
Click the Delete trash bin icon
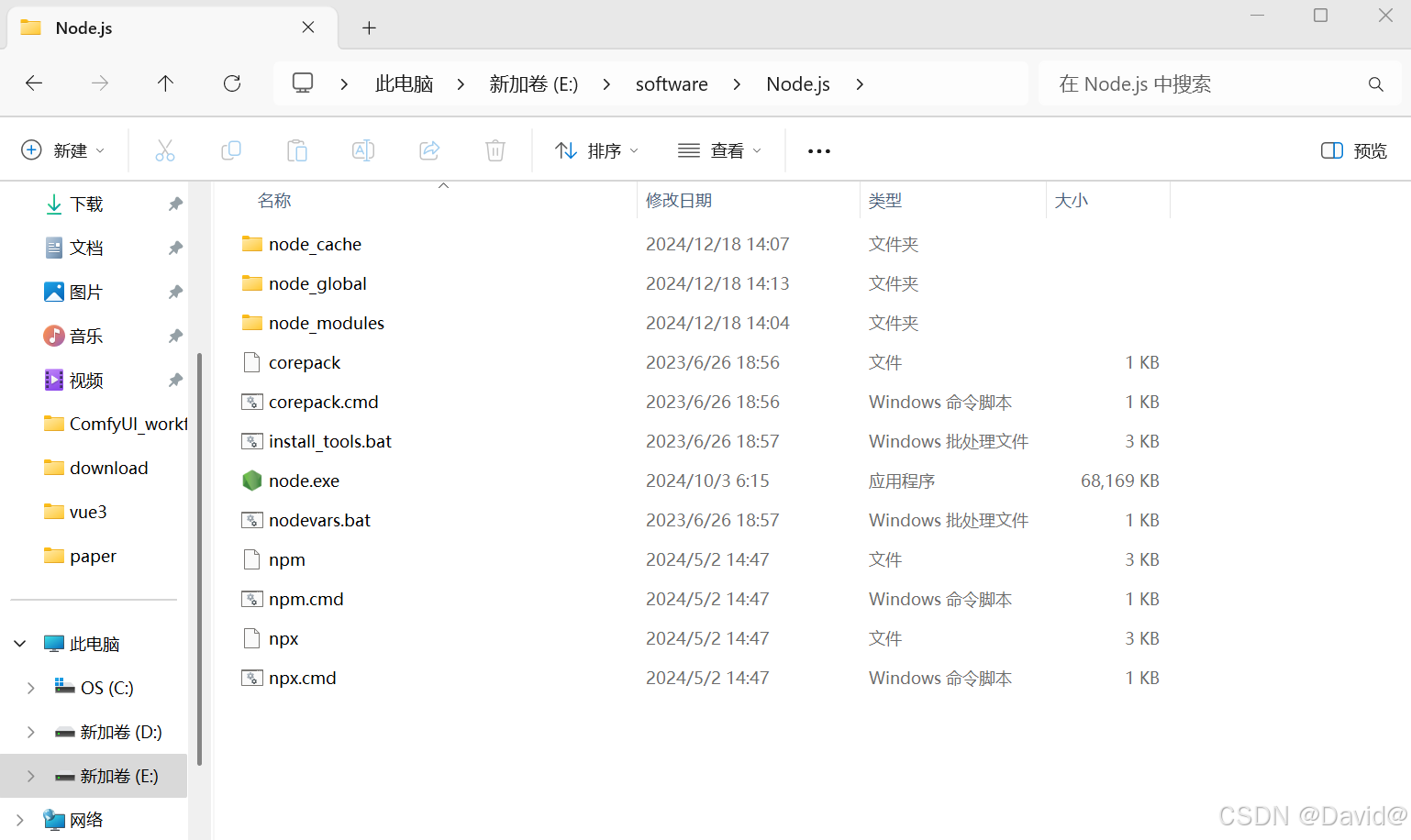pyautogui.click(x=495, y=150)
